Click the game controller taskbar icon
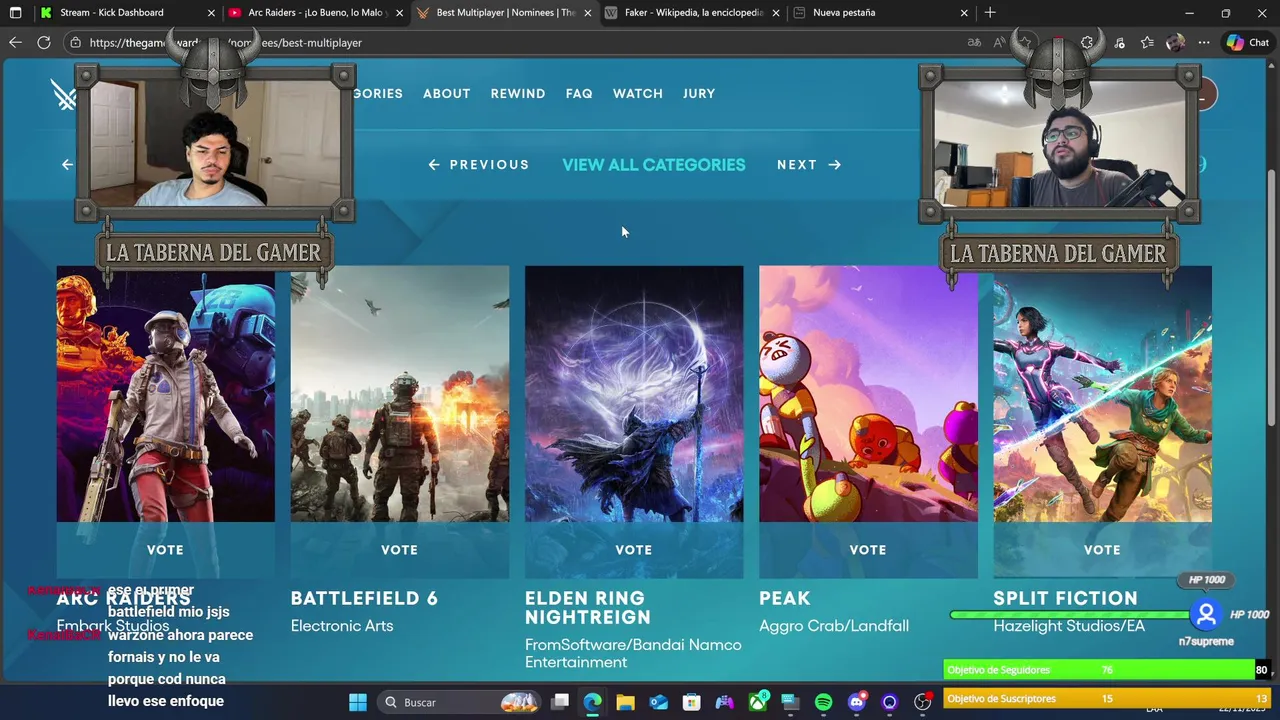This screenshot has height=720, width=1280. point(724,702)
